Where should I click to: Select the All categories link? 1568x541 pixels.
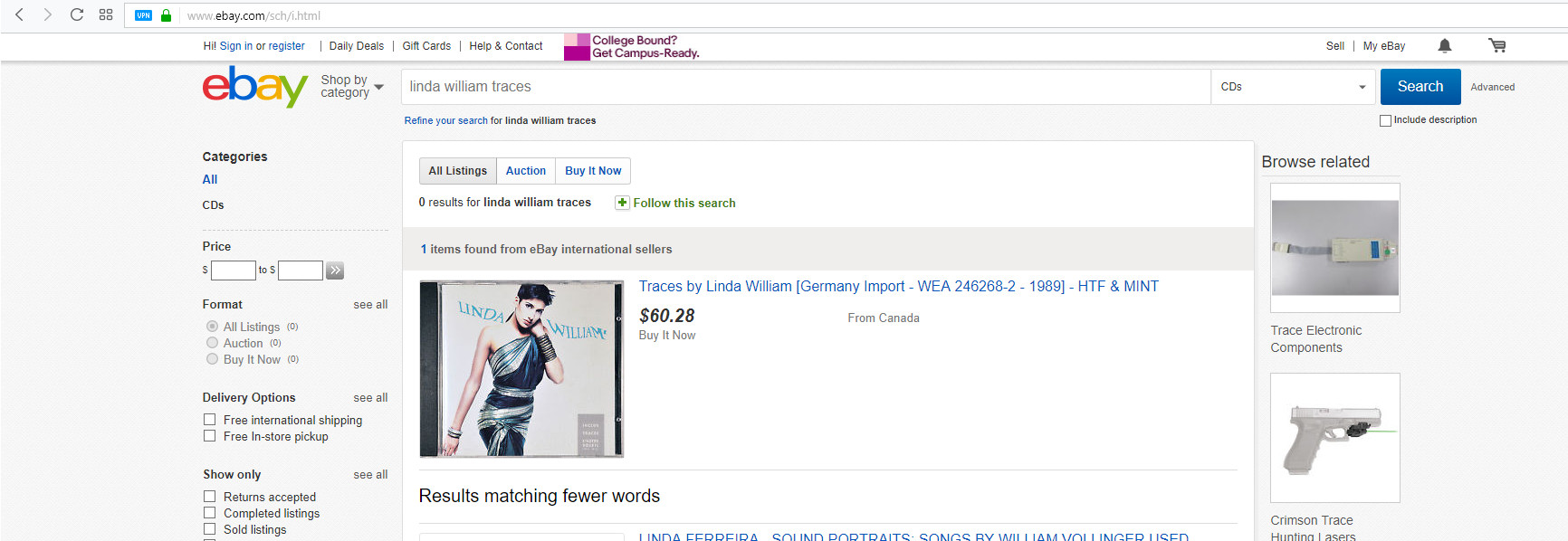point(210,180)
